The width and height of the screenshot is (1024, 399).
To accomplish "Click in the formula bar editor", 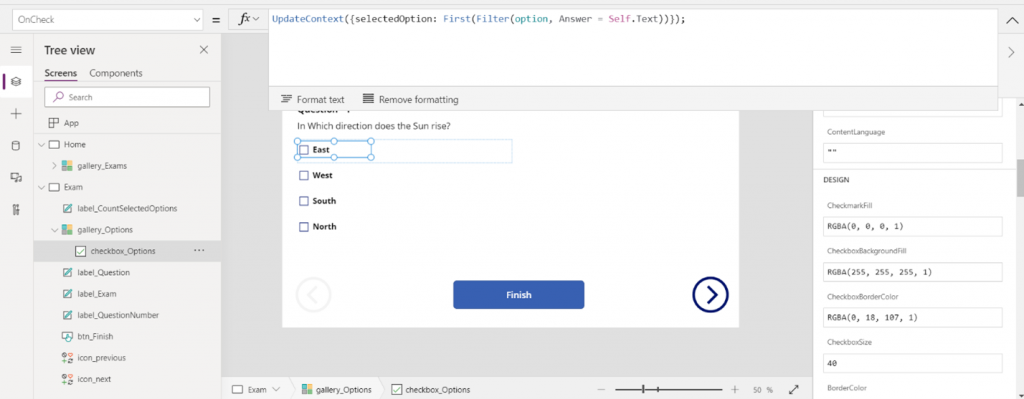I will [x=632, y=47].
